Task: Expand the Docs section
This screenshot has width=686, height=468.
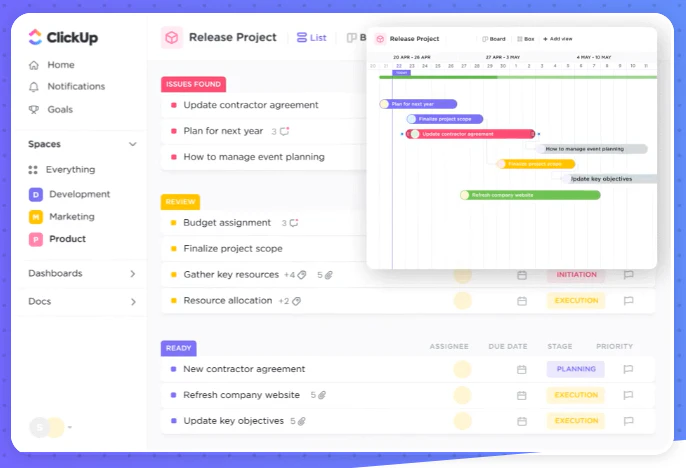Action: click(133, 302)
